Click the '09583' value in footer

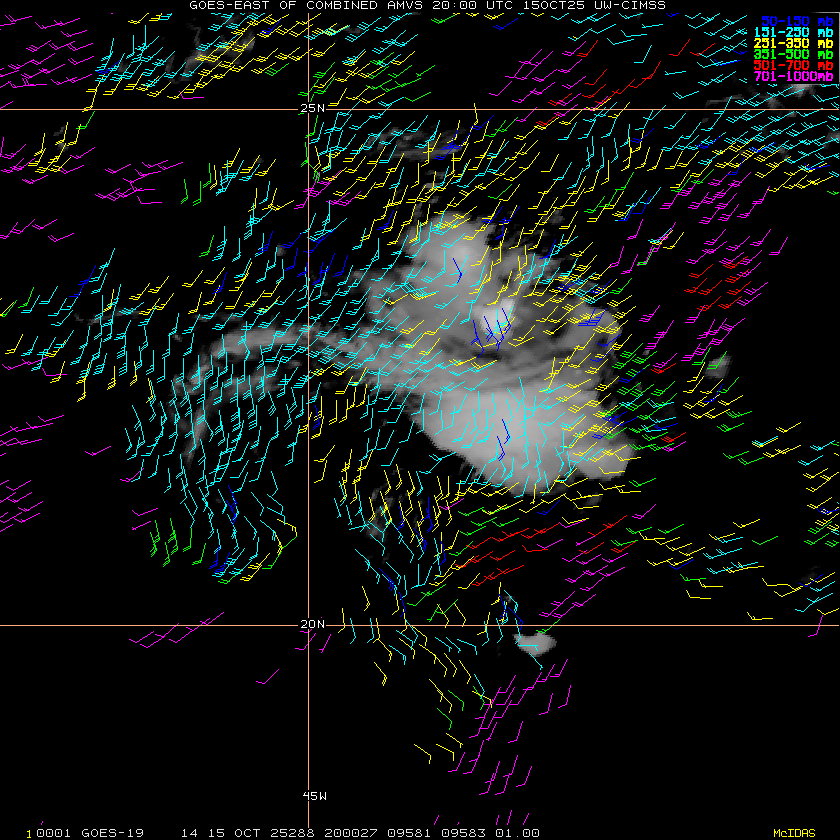click(463, 833)
